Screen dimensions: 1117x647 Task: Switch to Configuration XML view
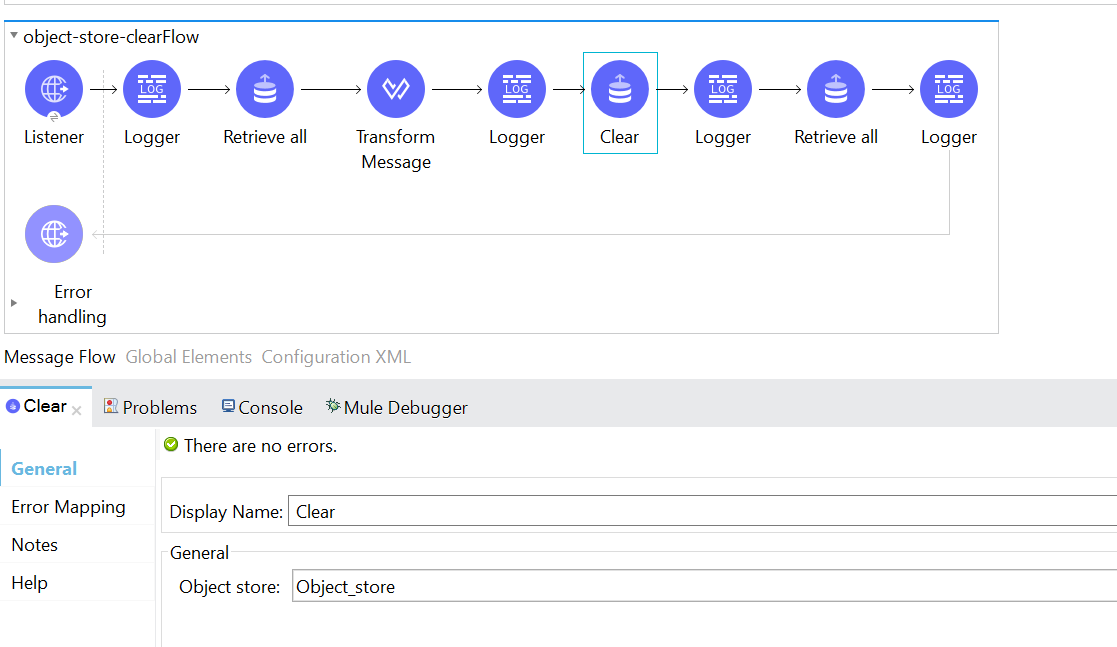point(336,357)
